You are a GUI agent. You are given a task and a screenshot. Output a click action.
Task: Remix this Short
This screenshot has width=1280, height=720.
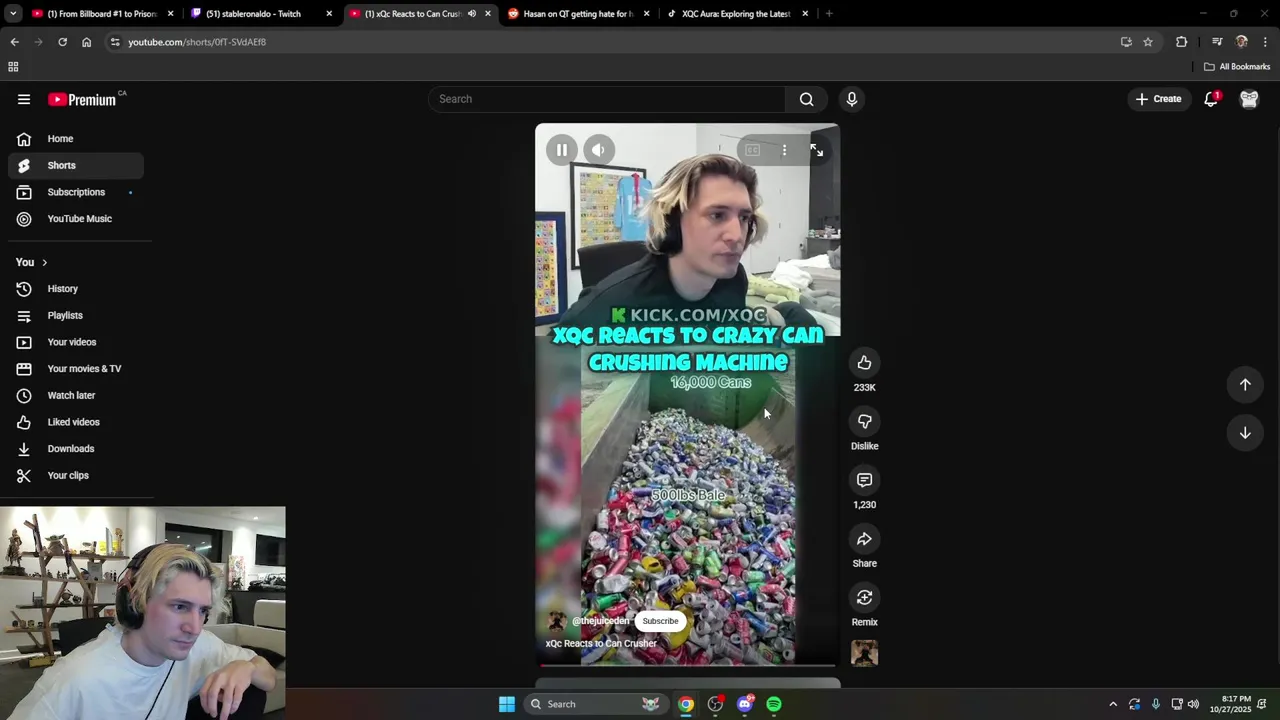864,598
